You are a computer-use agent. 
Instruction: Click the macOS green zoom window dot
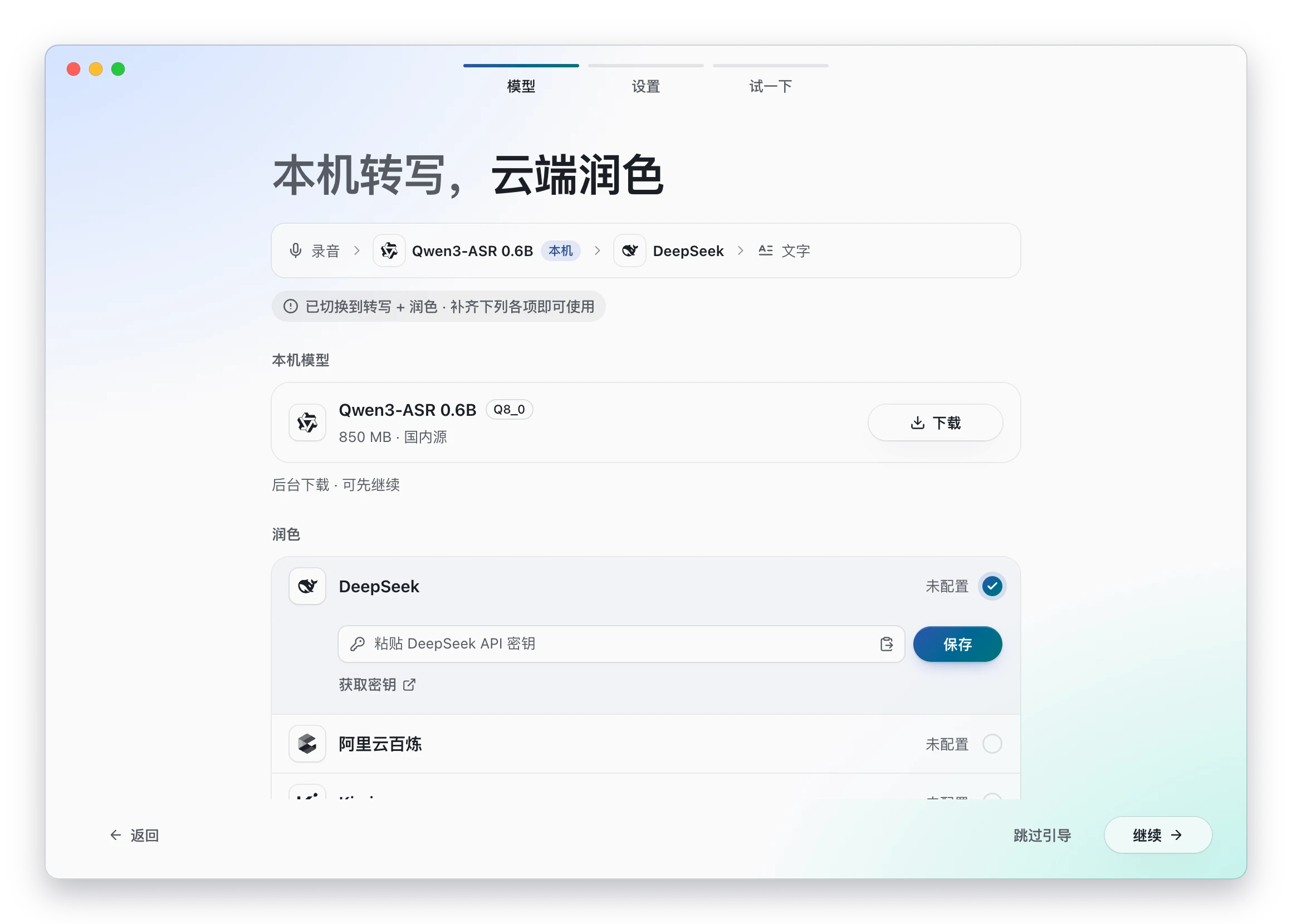coord(118,69)
